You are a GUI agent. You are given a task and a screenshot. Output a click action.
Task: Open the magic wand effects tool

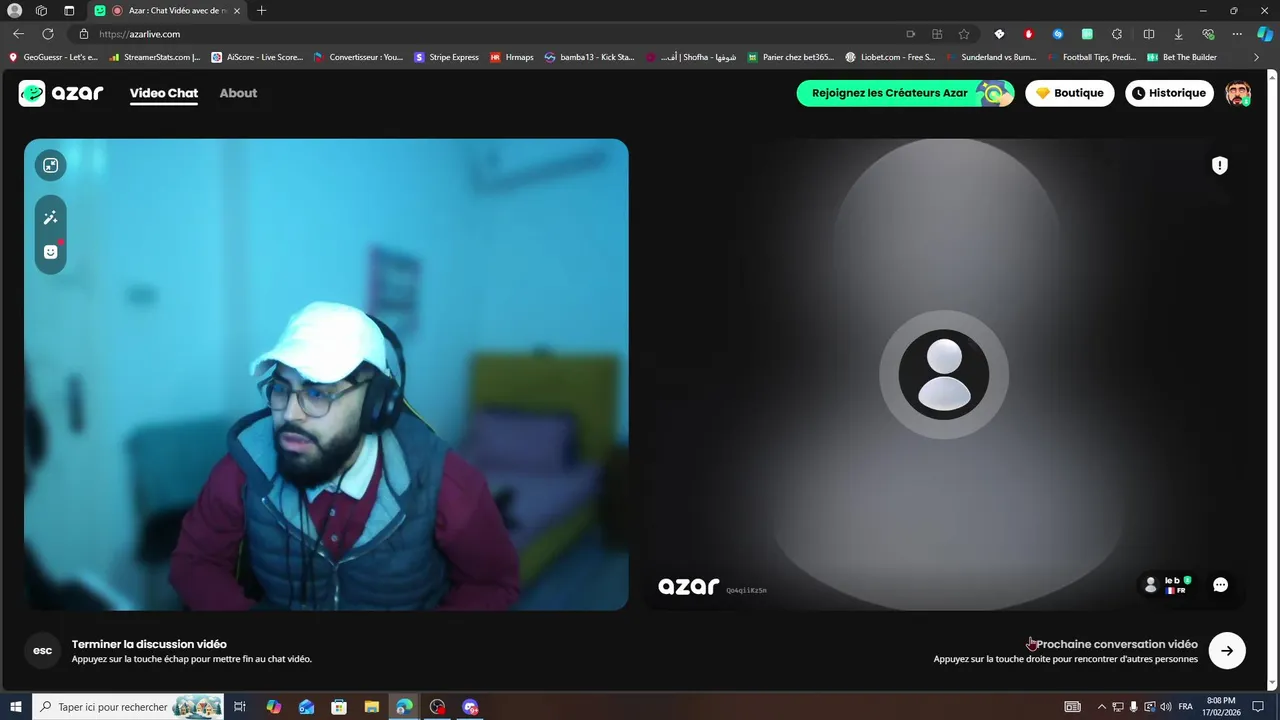(50, 218)
